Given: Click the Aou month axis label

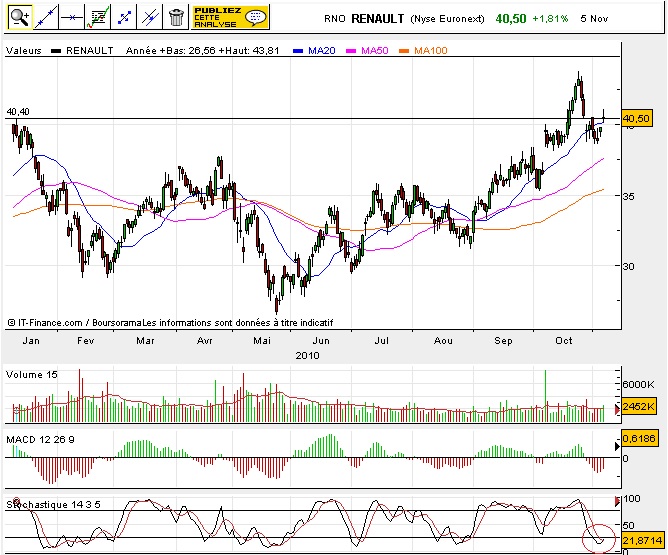Looking at the screenshot, I should pyautogui.click(x=443, y=341).
